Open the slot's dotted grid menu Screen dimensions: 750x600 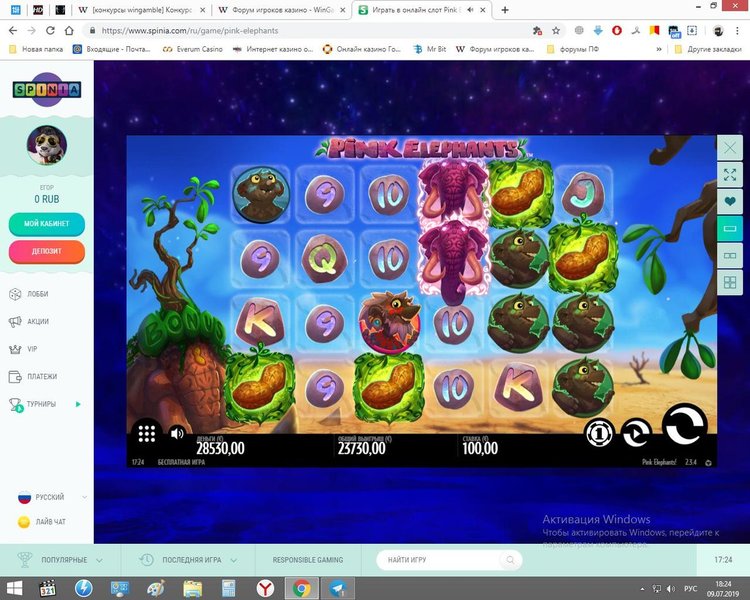[x=146, y=433]
